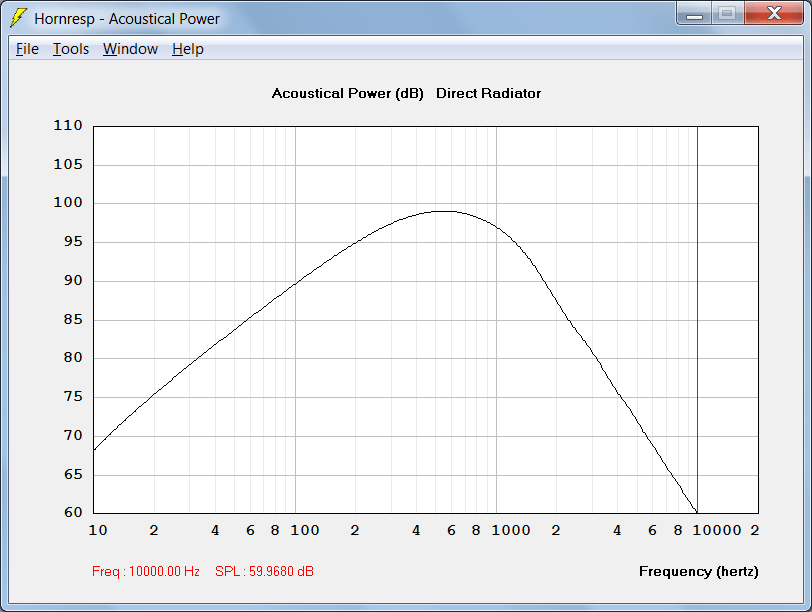Open the File menu
Image resolution: width=812 pixels, height=612 pixels.
[x=27, y=49]
